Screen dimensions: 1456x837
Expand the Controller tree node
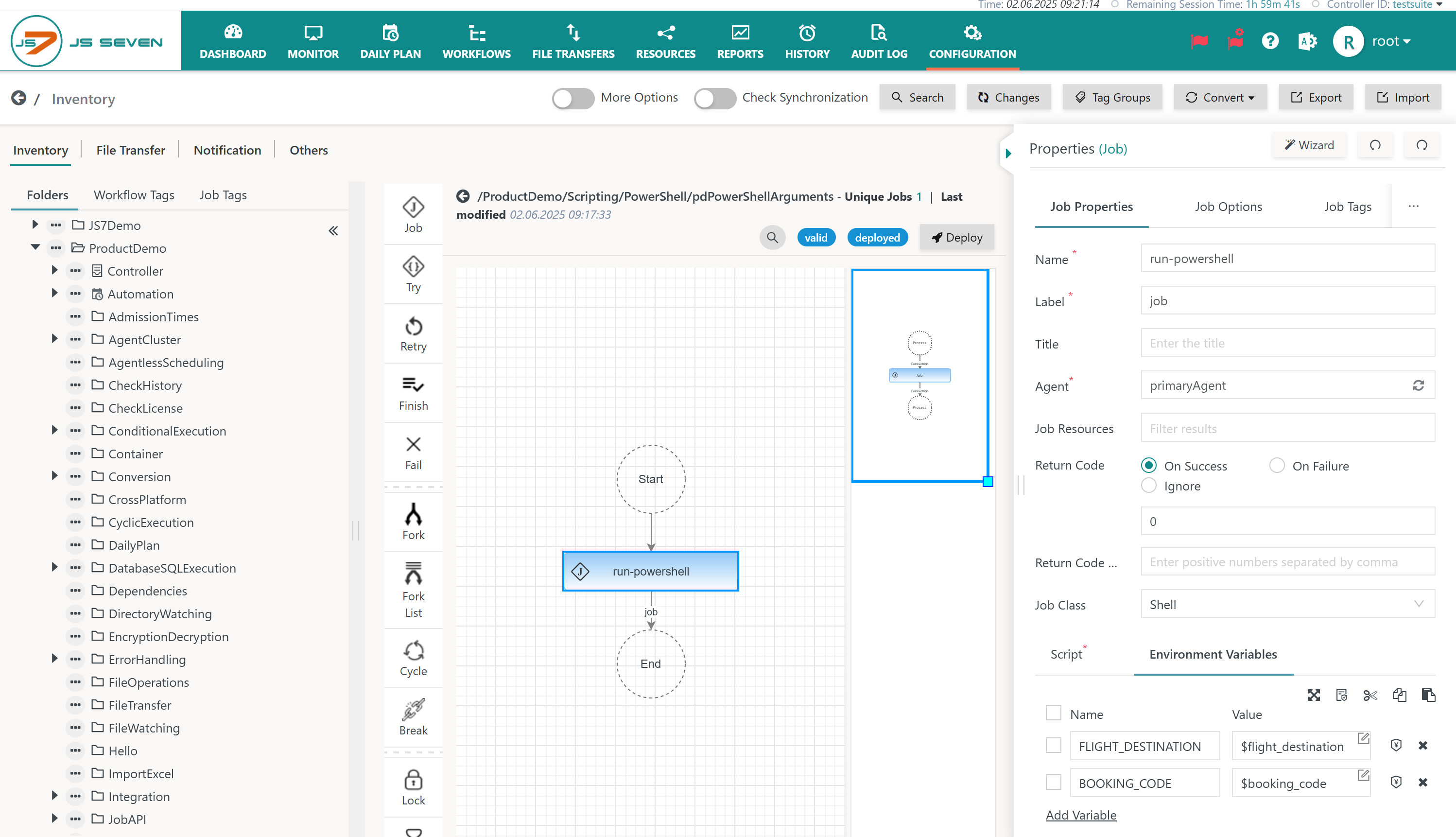pos(54,270)
